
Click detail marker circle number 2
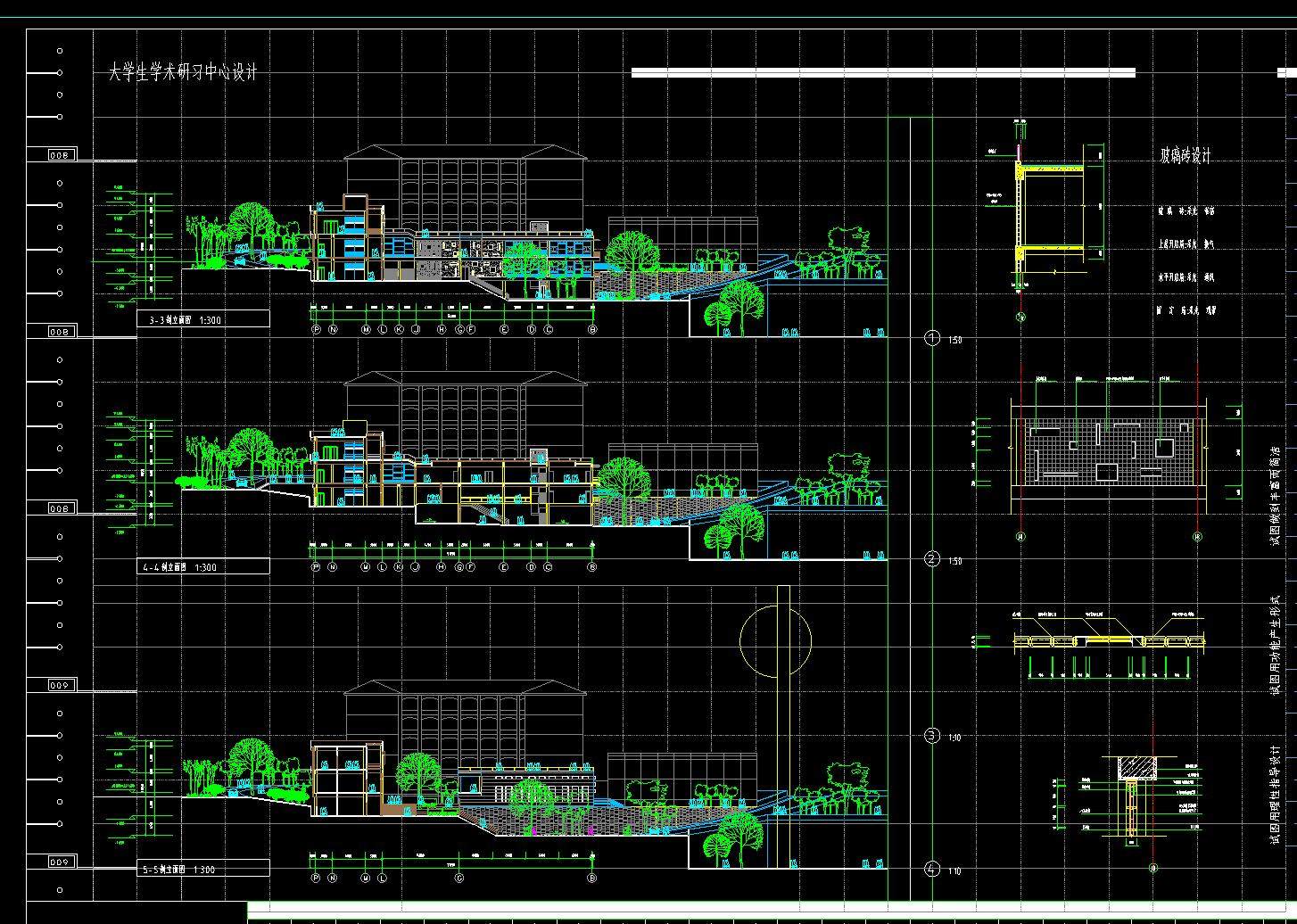point(932,559)
